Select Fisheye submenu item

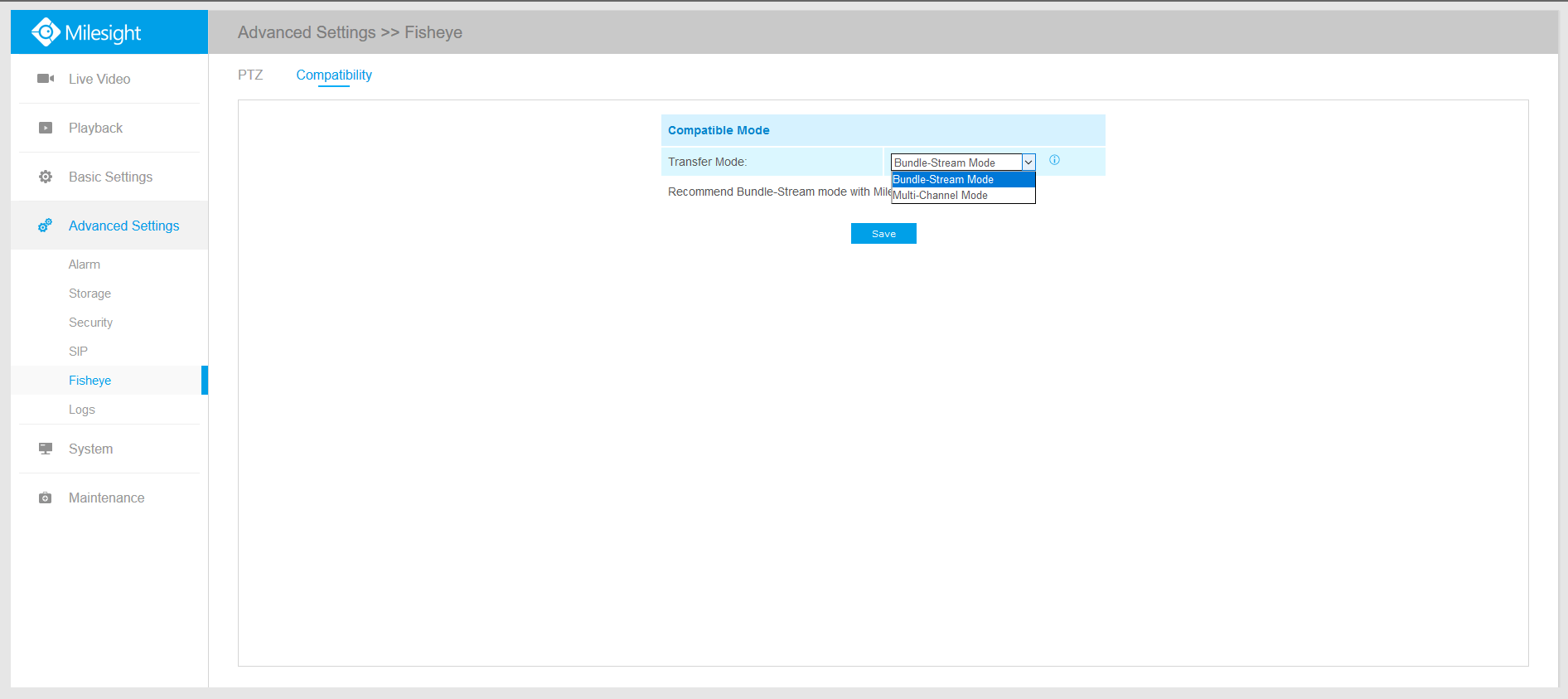pos(109,381)
